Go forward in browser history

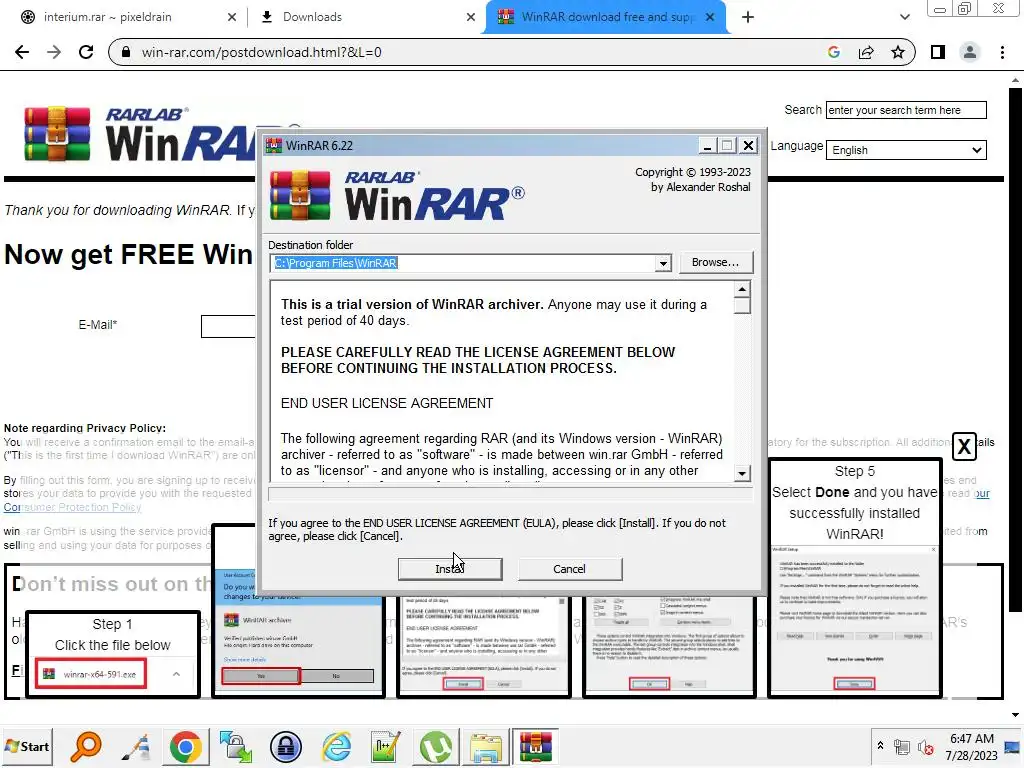(54, 52)
